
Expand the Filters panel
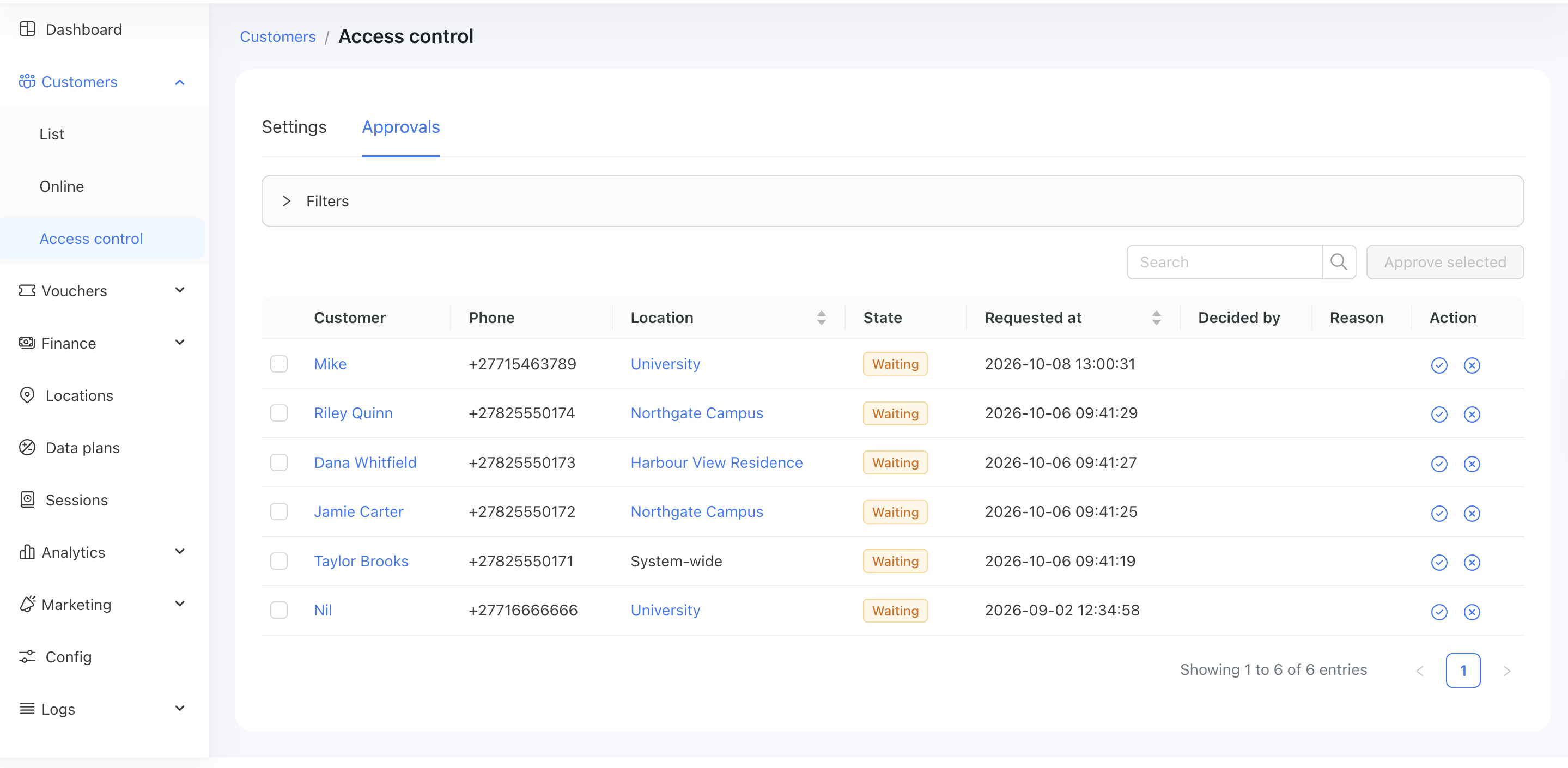[892, 202]
